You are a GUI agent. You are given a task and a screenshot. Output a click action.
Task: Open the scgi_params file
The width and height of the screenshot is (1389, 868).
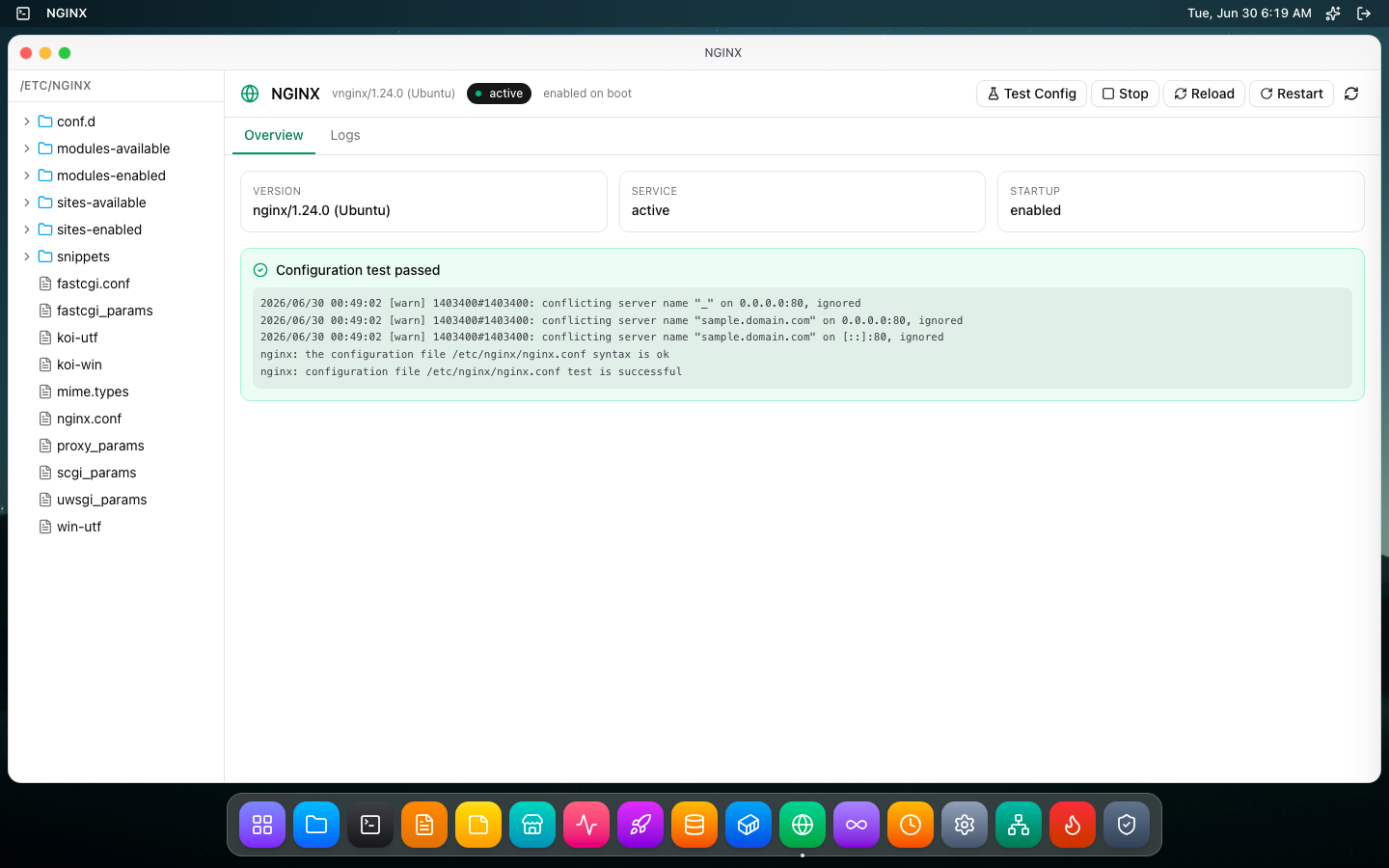click(x=116, y=473)
